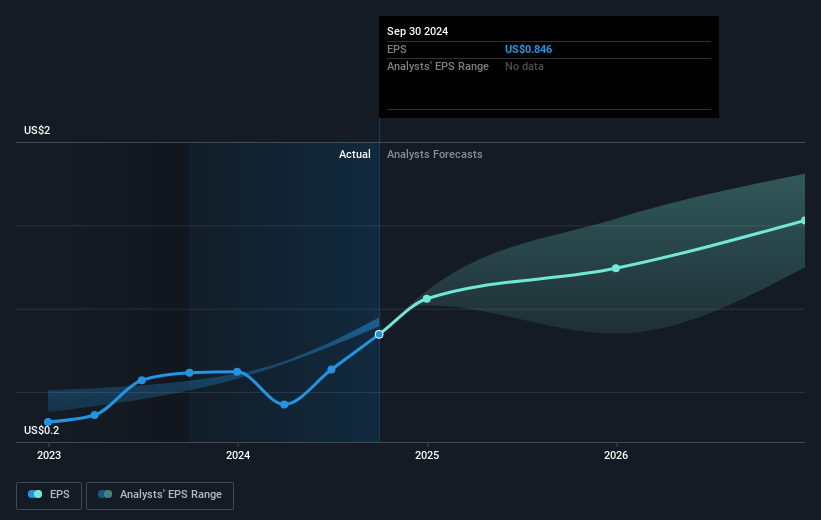Select the EPS data point at 2024
The image size is (821, 520).
click(x=237, y=372)
